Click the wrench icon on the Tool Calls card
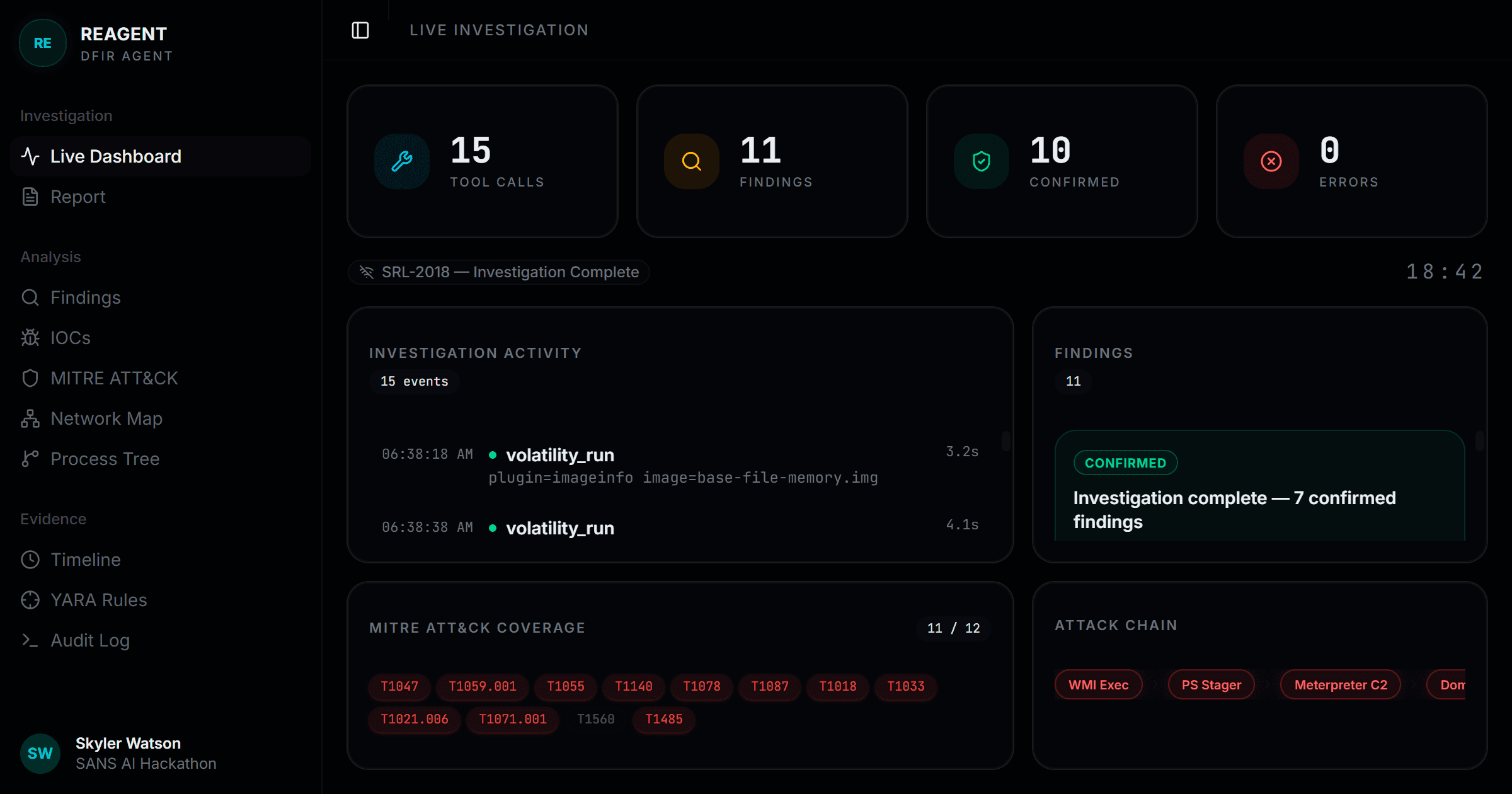Screen dimensions: 1512x794 click(401, 161)
